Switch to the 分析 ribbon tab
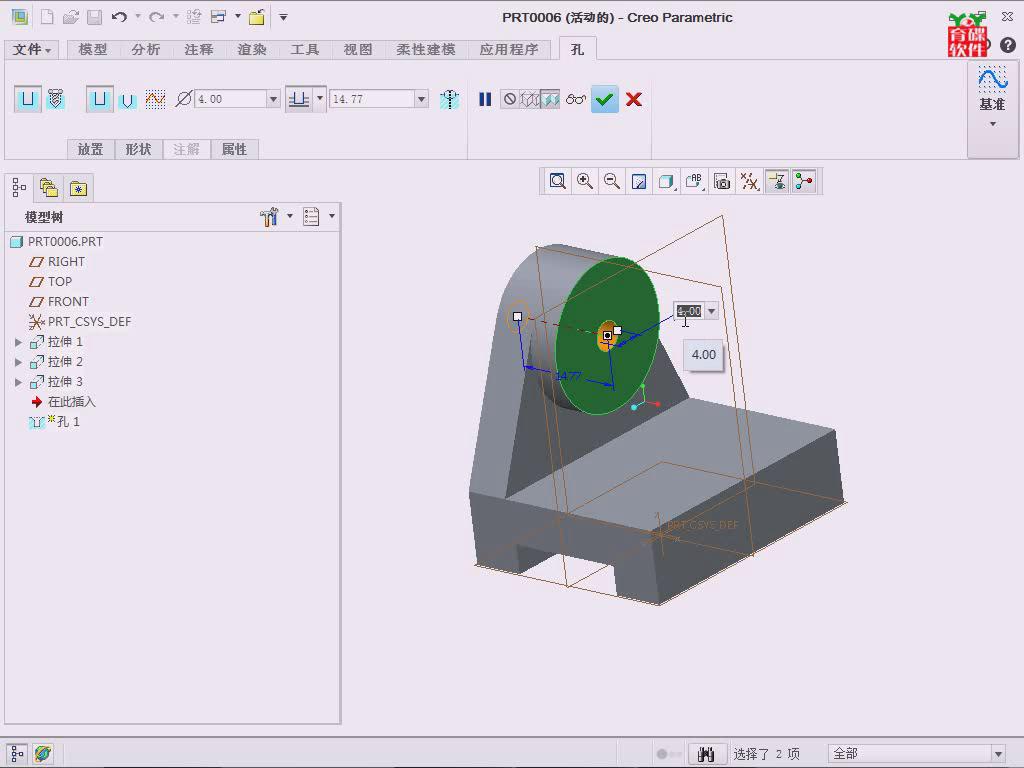Image resolution: width=1024 pixels, height=768 pixels. click(145, 50)
